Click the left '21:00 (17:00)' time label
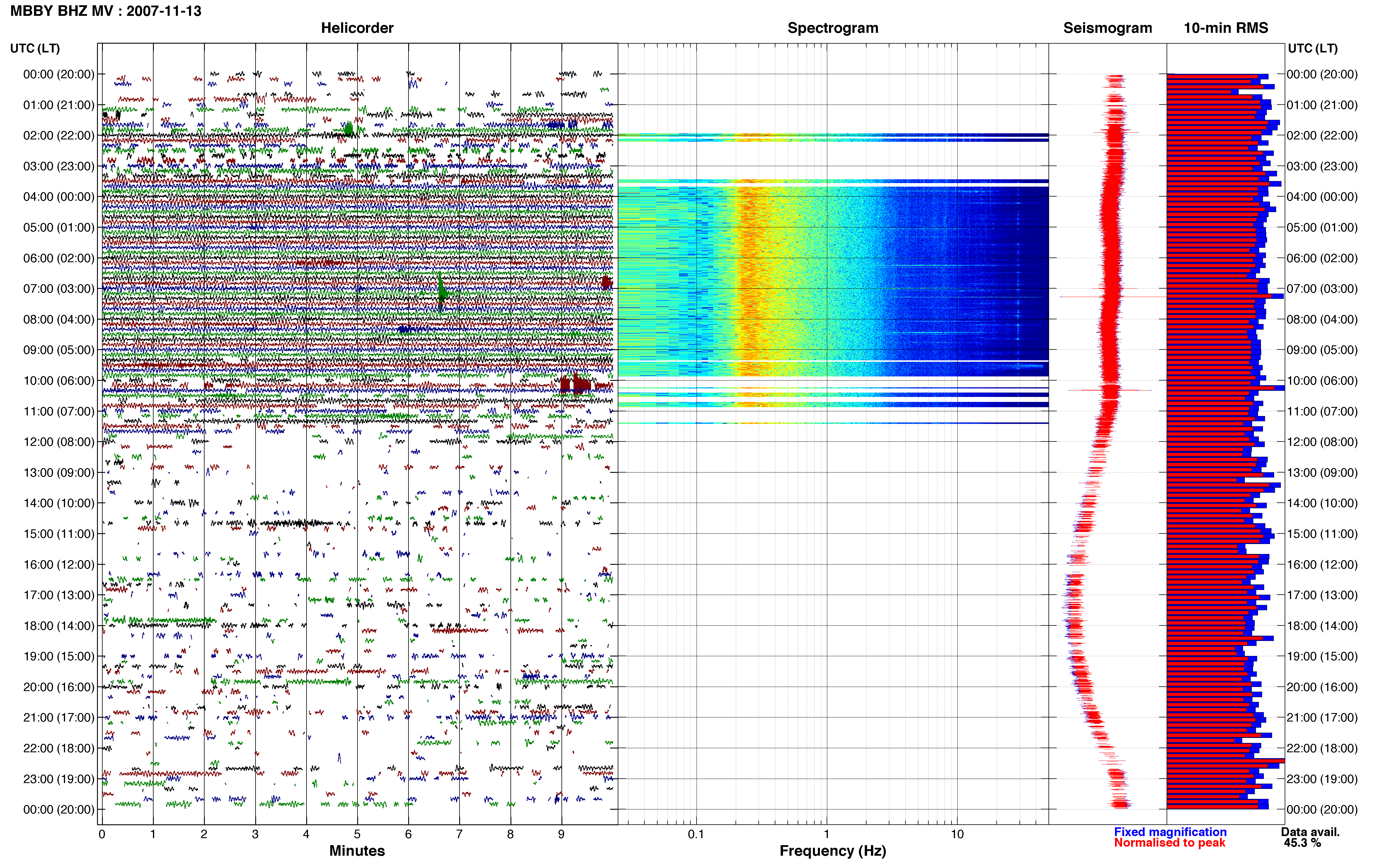This screenshot has width=1389, height=868. click(59, 718)
